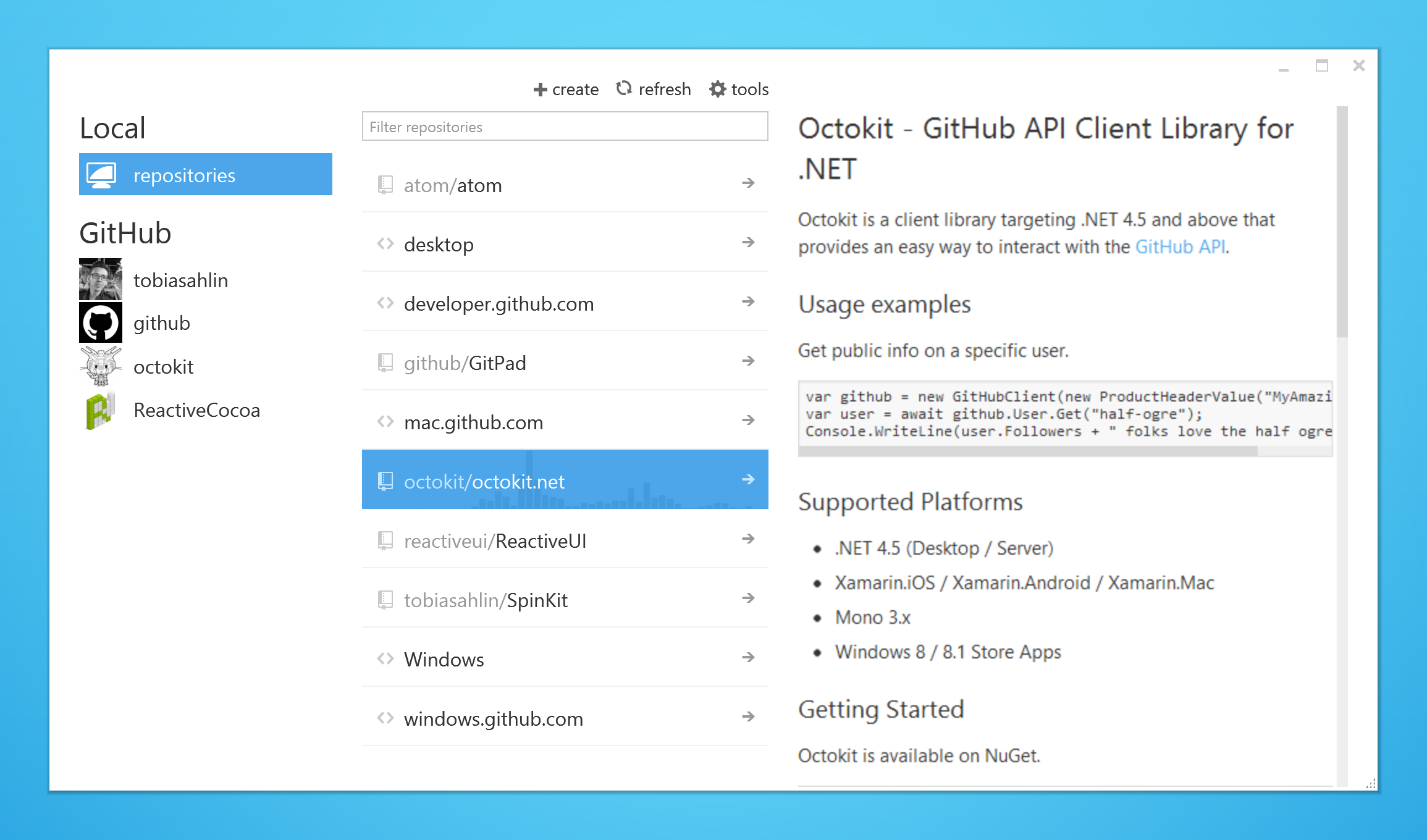The width and height of the screenshot is (1427, 840).
Task: Click the book icon beside octokit/octokit.net
Action: pos(385,481)
